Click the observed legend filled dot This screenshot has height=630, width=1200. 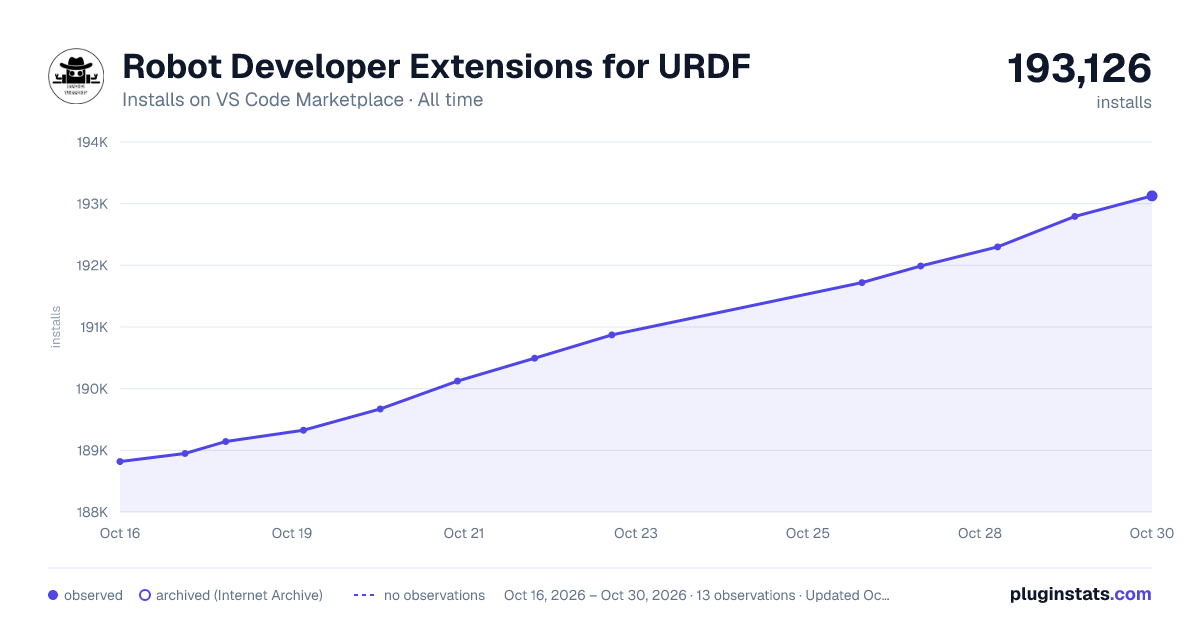tap(53, 595)
